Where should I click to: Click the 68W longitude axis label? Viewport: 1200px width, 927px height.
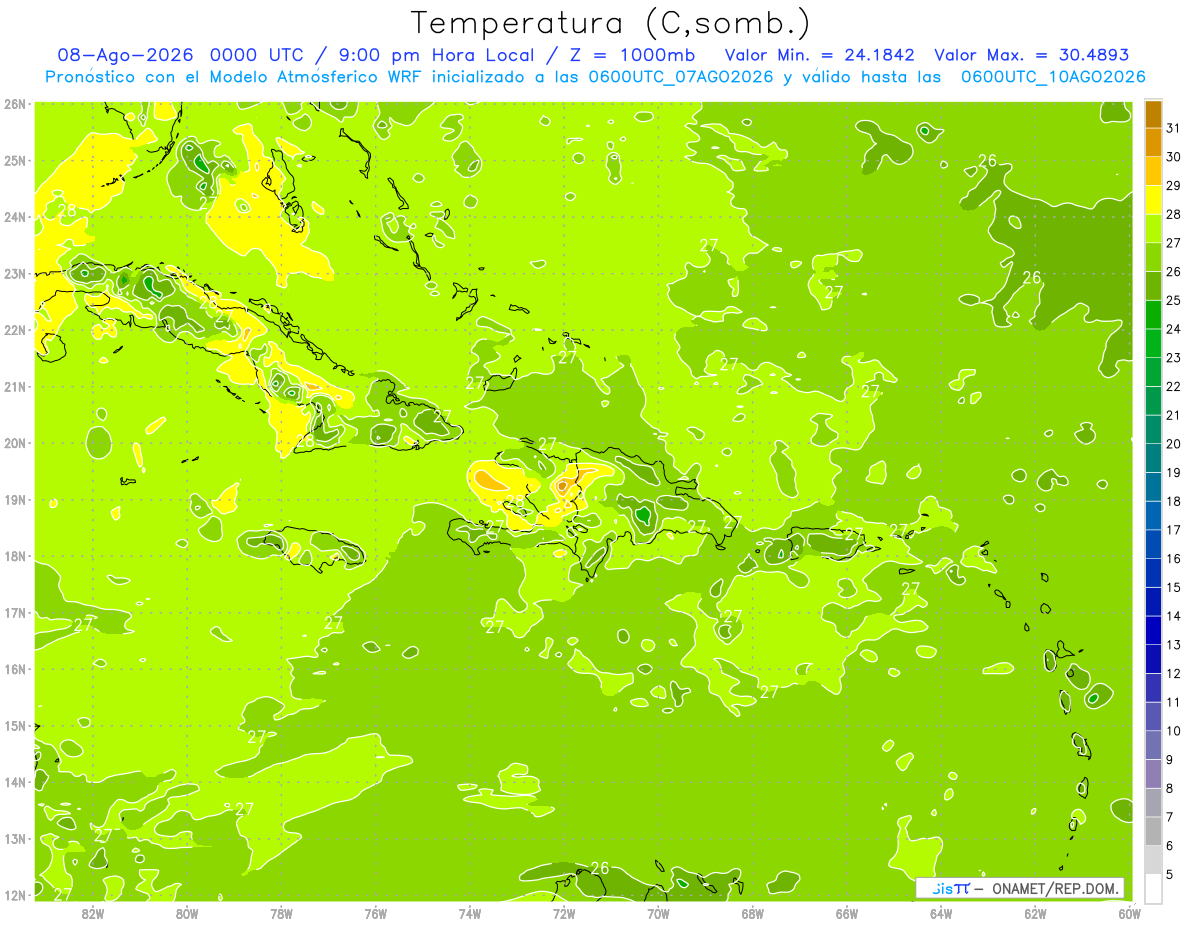coord(753,913)
